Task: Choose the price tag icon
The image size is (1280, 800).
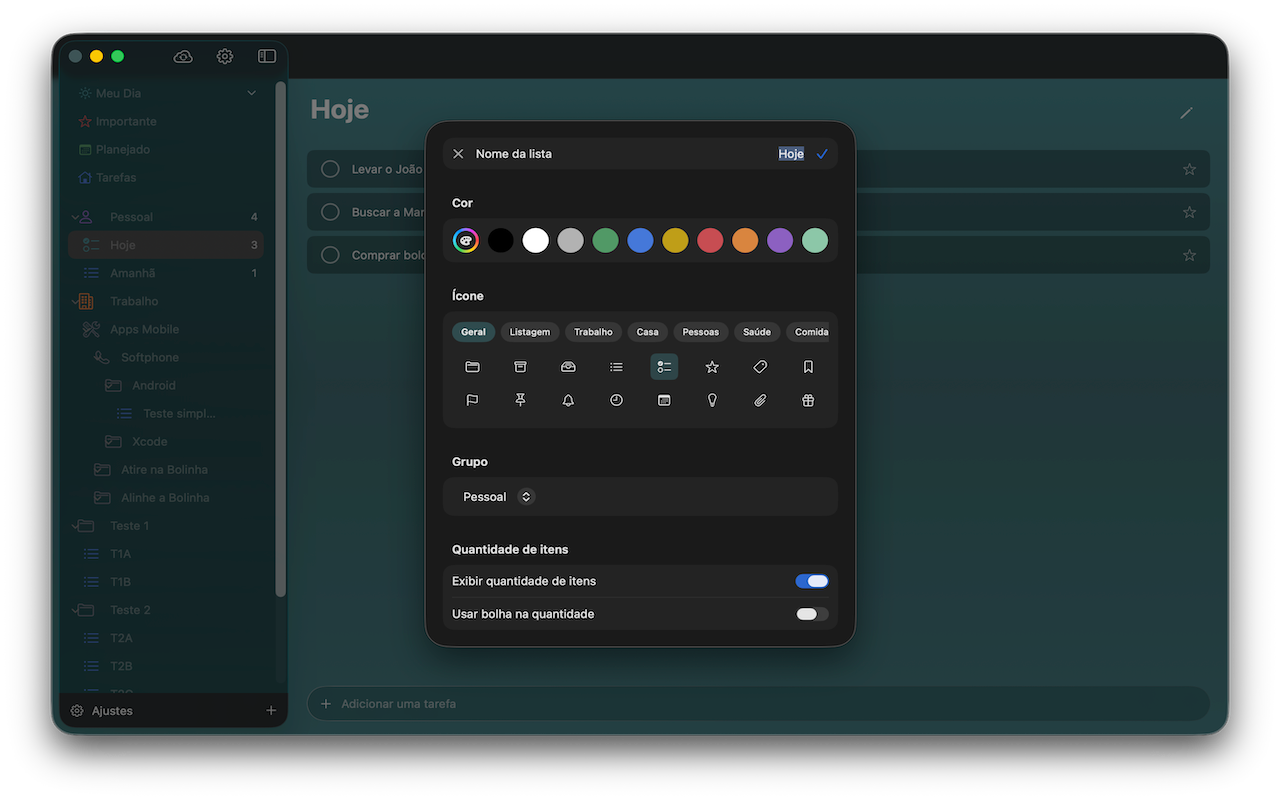Action: (760, 367)
